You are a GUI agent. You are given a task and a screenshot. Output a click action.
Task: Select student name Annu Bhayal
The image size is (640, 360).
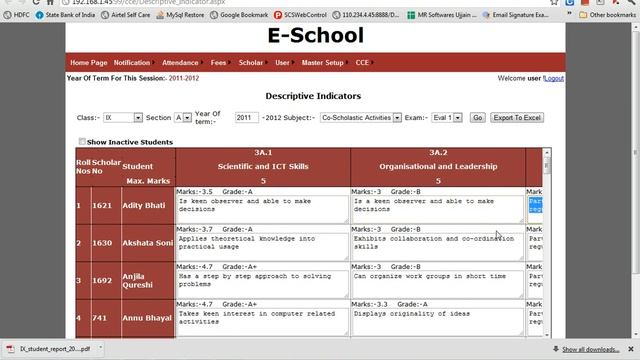click(147, 318)
